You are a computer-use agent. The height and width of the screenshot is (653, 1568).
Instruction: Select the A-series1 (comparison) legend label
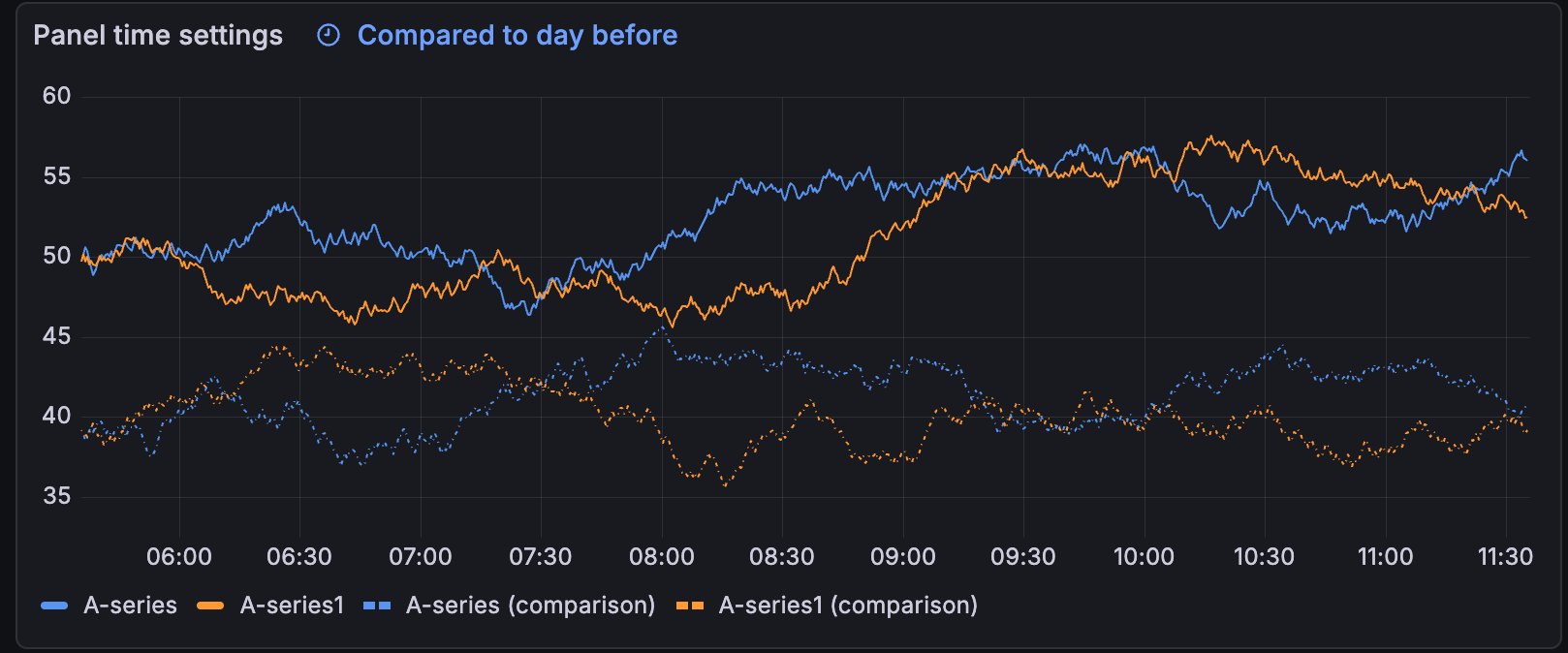pos(847,605)
